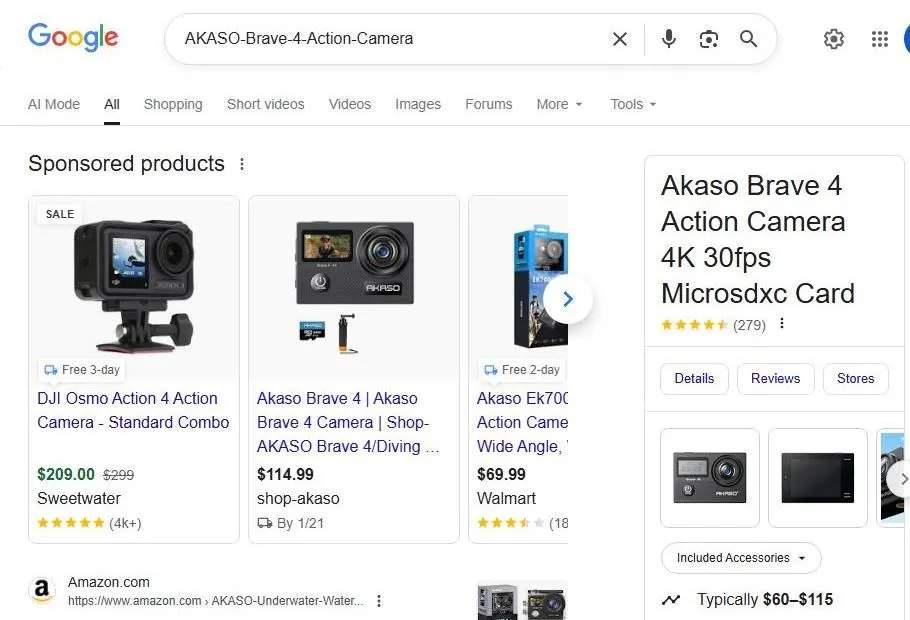Expand the Included Accessories dropdown

[741, 558]
